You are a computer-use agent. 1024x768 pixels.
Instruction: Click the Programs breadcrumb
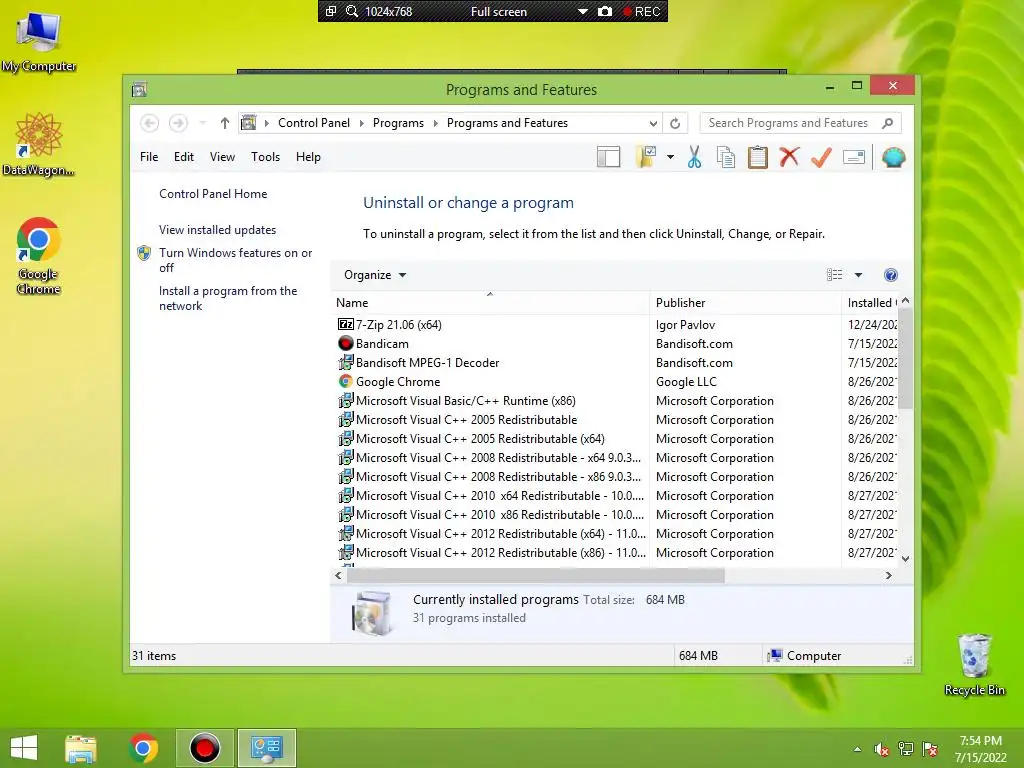pyautogui.click(x=398, y=123)
